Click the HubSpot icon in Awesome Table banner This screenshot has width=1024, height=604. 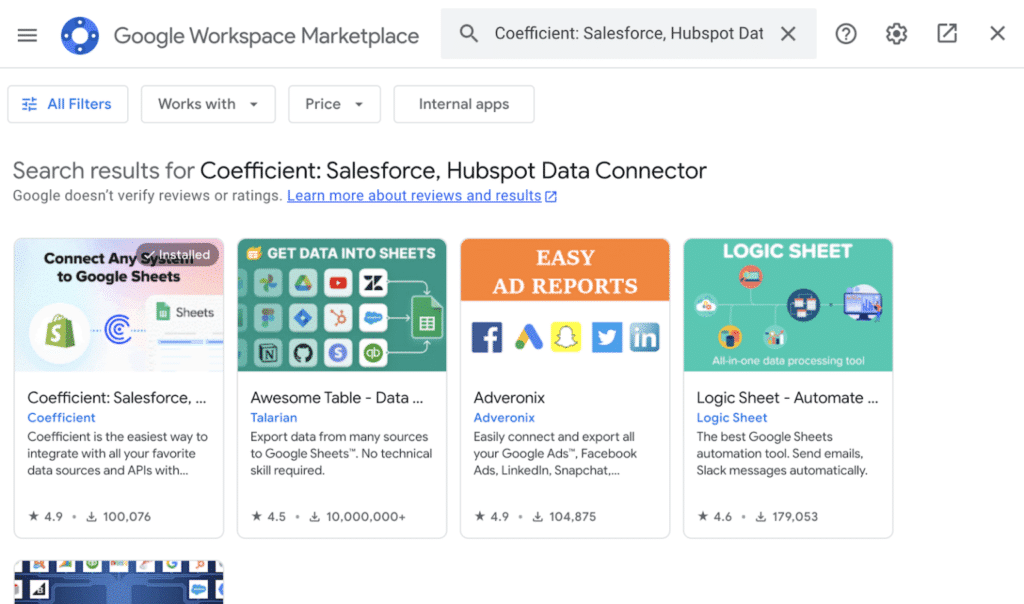pos(338,318)
